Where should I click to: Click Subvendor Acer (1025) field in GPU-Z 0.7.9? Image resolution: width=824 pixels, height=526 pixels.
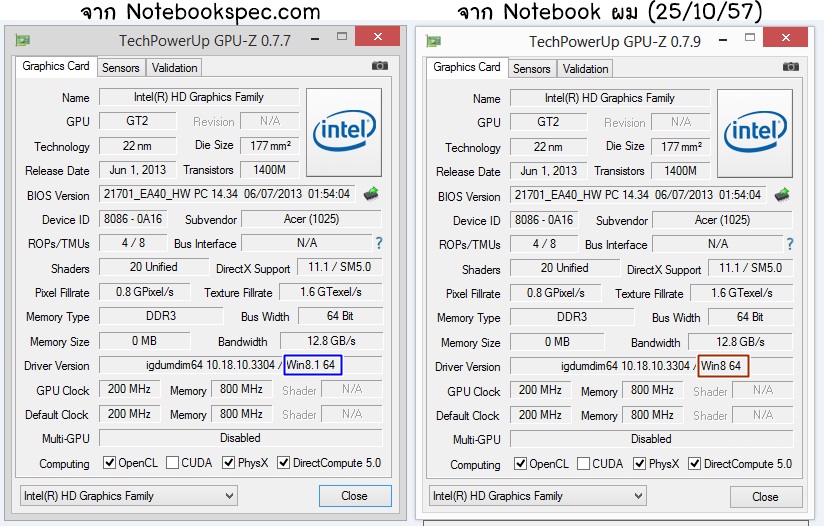722,220
